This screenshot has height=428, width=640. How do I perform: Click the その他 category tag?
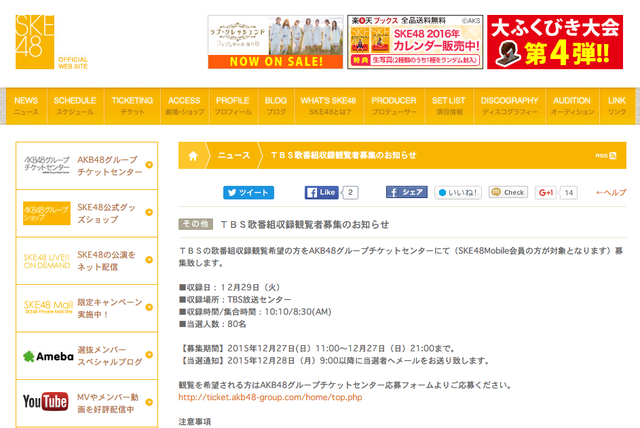click(x=196, y=224)
